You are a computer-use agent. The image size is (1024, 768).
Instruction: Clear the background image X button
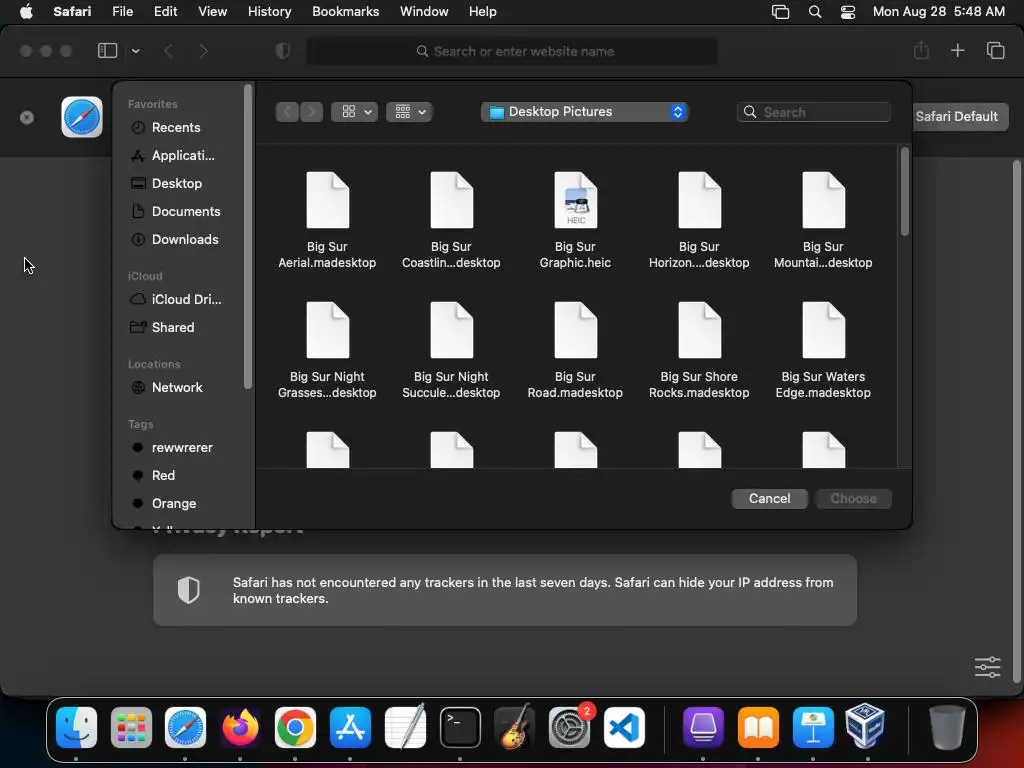click(27, 118)
